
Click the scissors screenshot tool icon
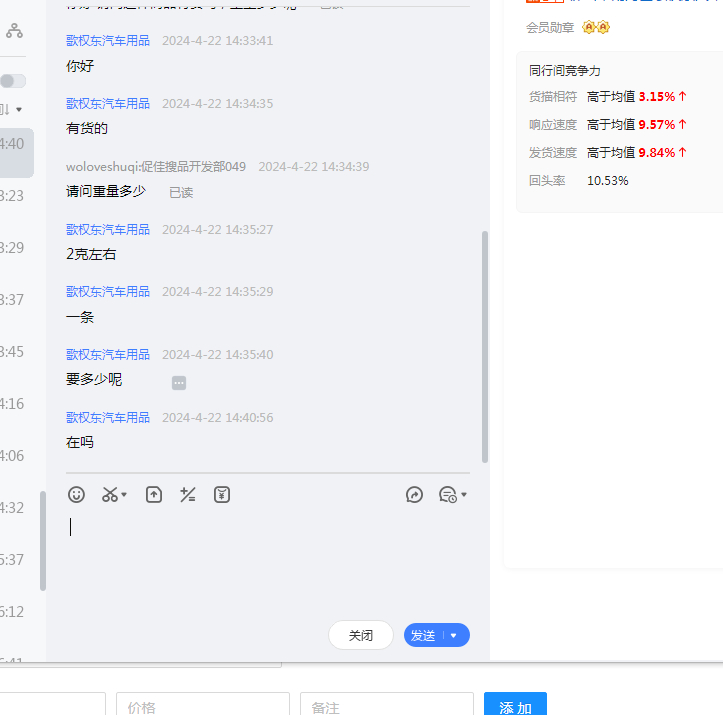coord(110,494)
